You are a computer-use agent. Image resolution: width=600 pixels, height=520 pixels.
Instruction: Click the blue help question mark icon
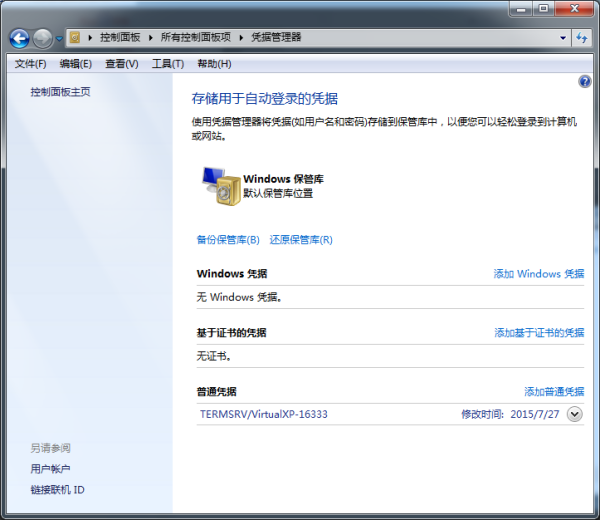[x=585, y=82]
